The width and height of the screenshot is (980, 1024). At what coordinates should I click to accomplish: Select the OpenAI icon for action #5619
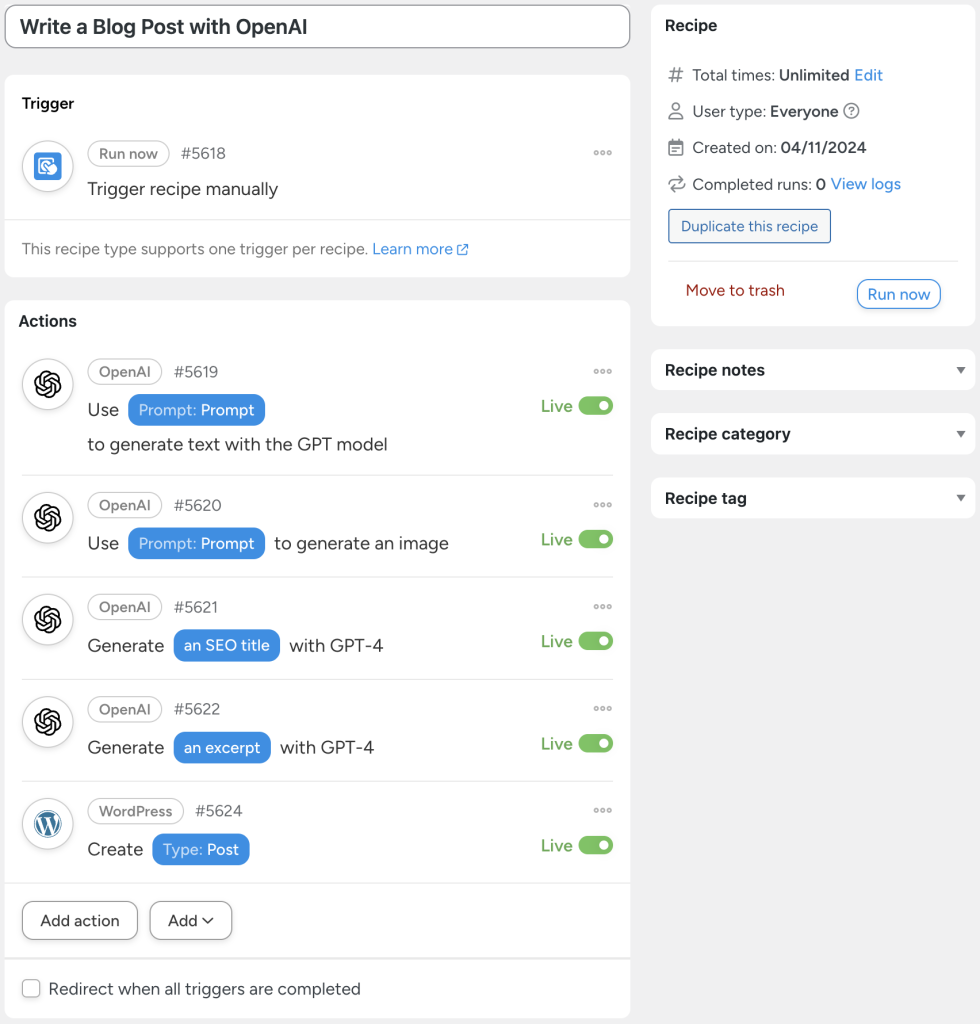click(x=47, y=384)
